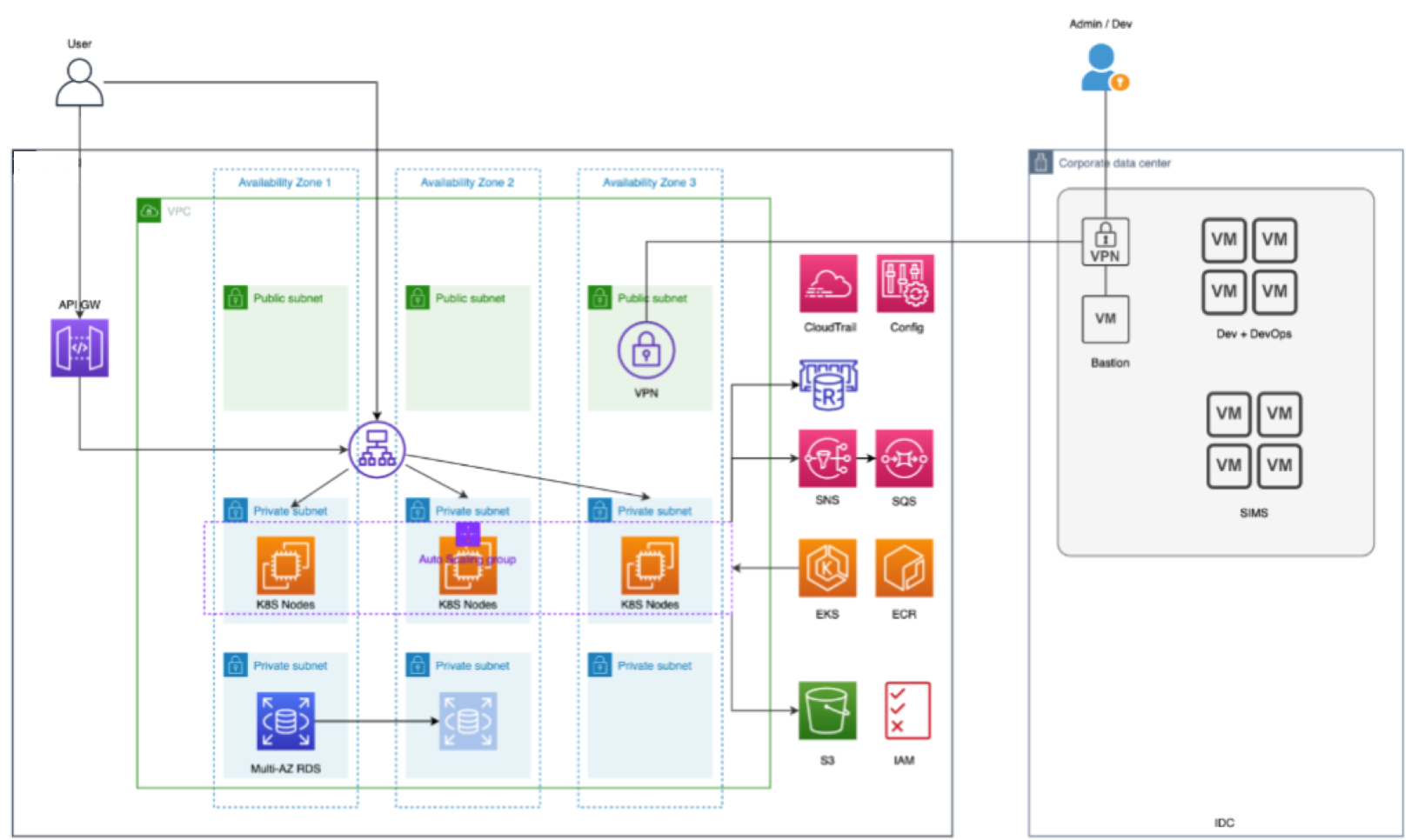Click the Multi-AZ RDS label
The height and width of the screenshot is (840, 1411).
(x=285, y=769)
